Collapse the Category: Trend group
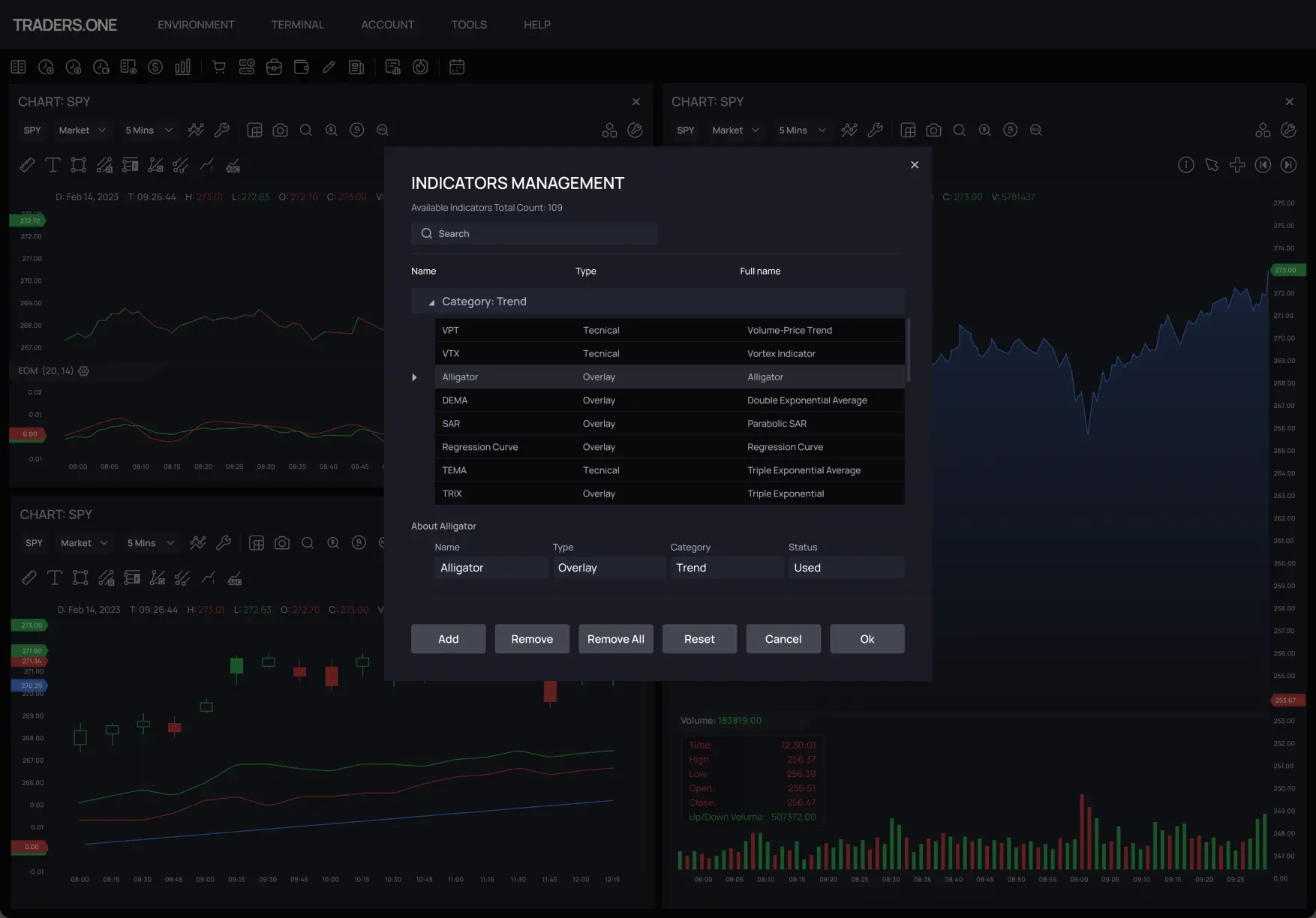 point(431,301)
